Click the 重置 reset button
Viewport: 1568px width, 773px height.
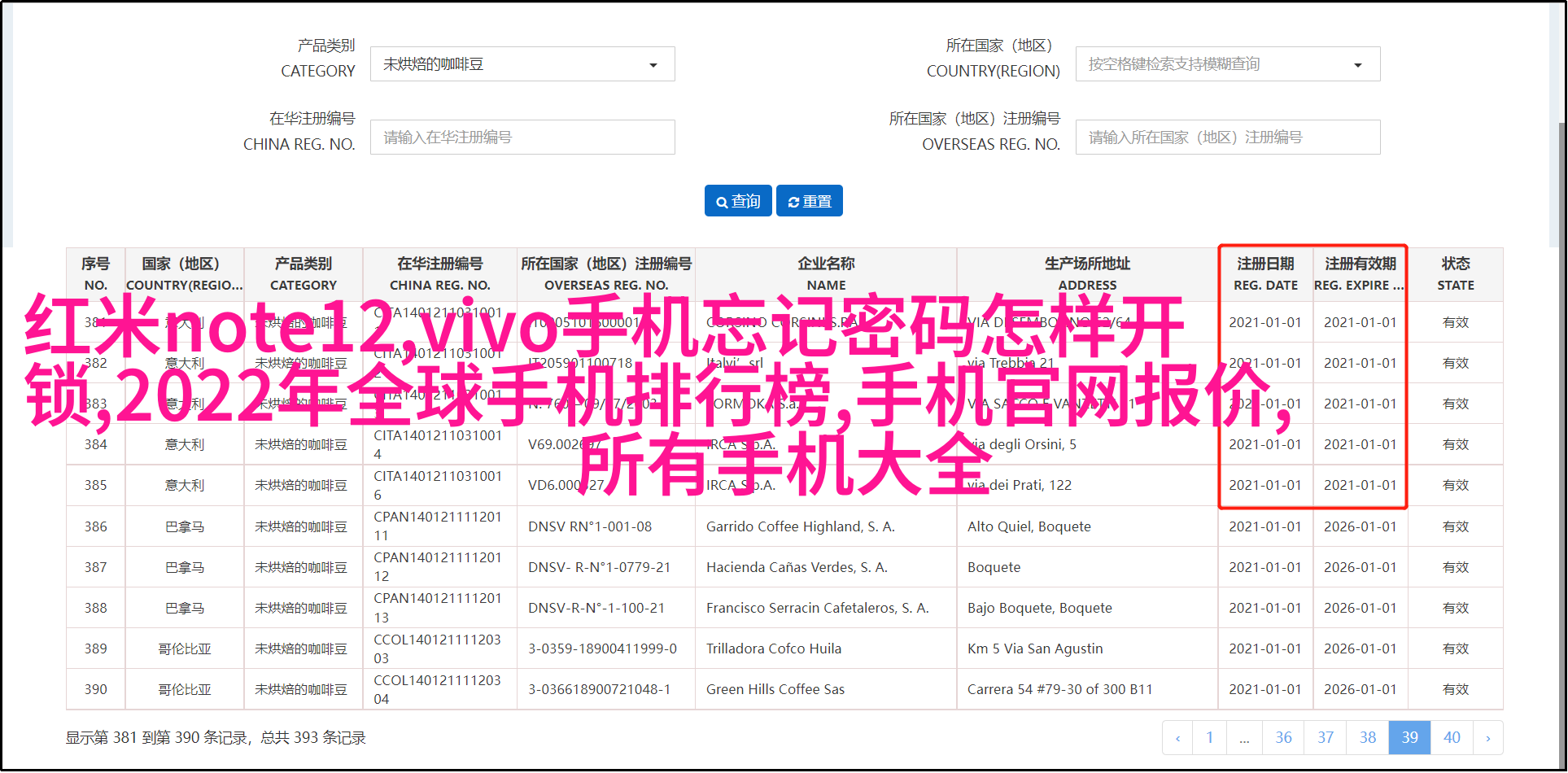click(810, 201)
